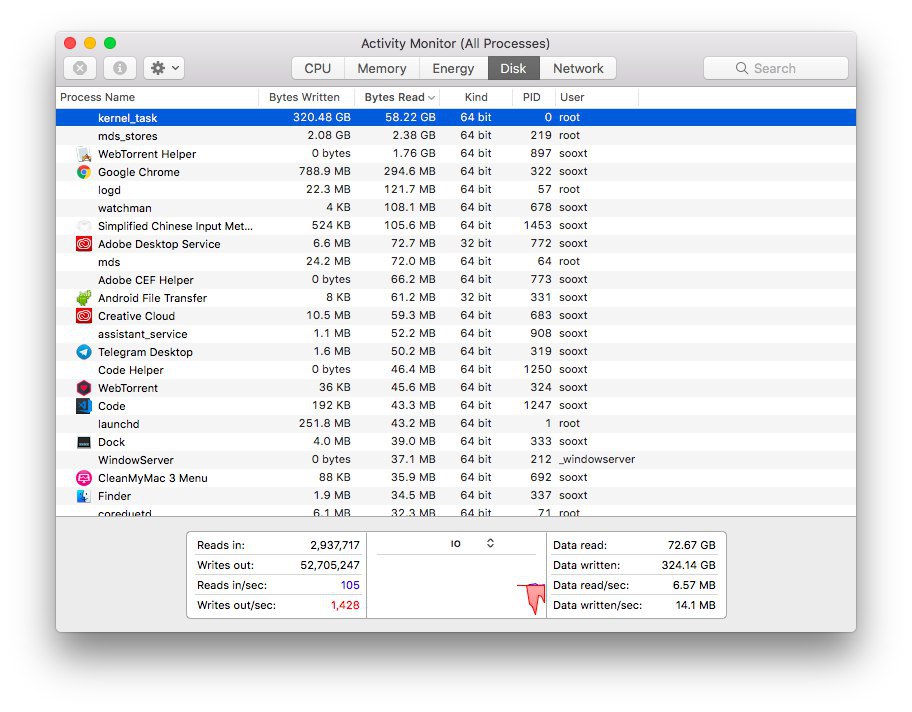Click the Android File Transfer icon
This screenshot has width=912, height=712.
(84, 298)
